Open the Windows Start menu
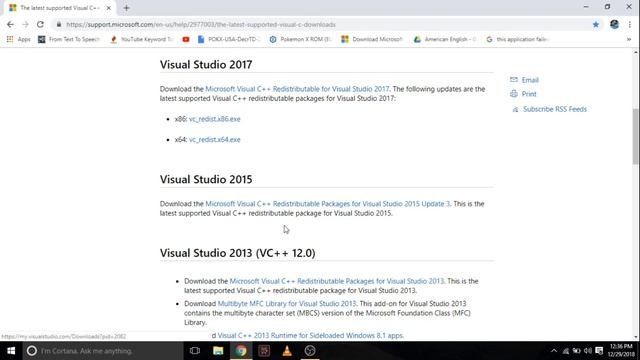 (11, 351)
